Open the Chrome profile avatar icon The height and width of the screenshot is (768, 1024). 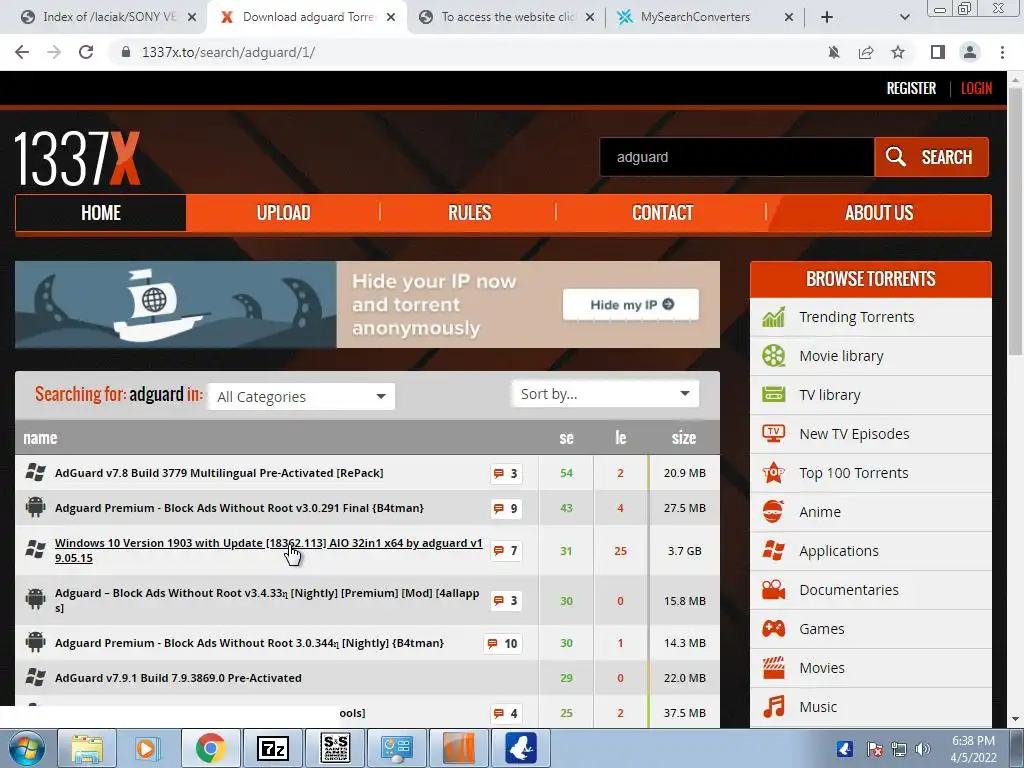pos(970,52)
